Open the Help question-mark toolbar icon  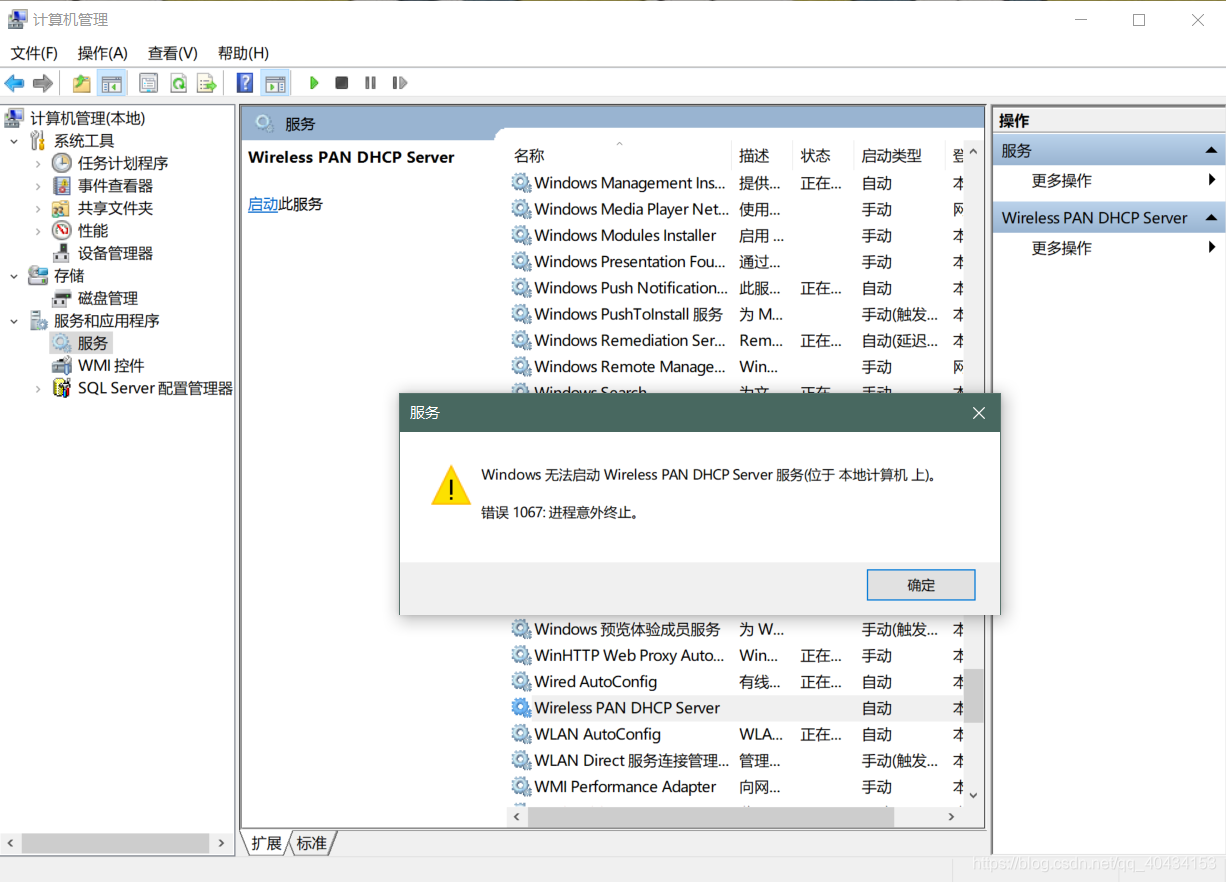(245, 83)
